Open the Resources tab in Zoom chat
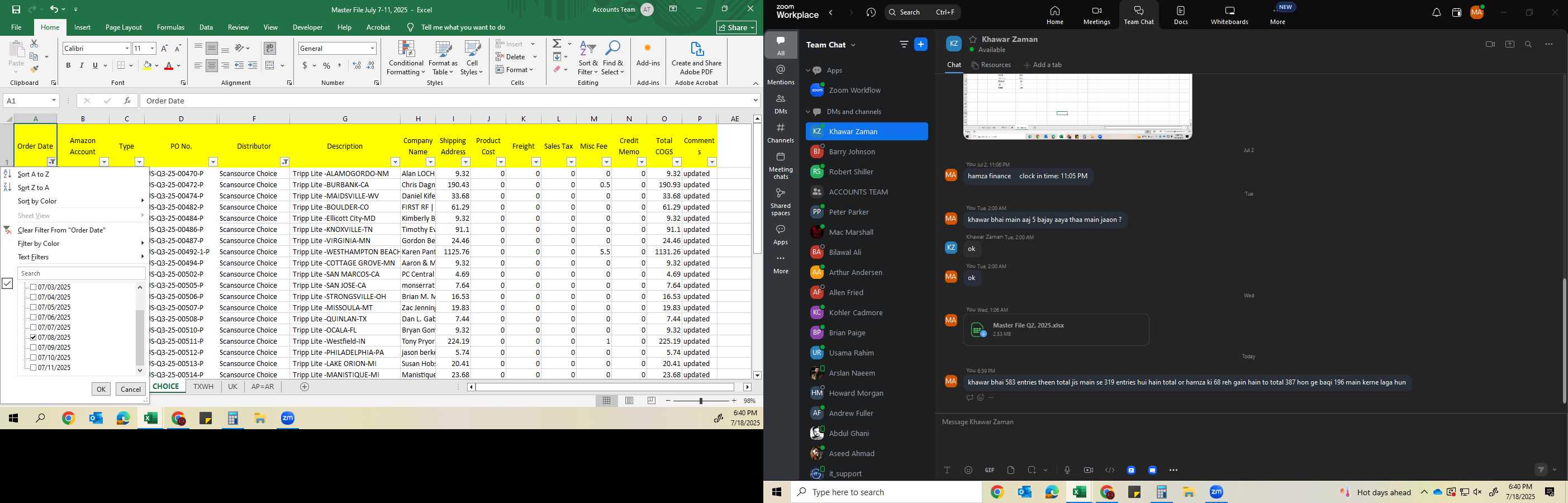 click(991, 65)
